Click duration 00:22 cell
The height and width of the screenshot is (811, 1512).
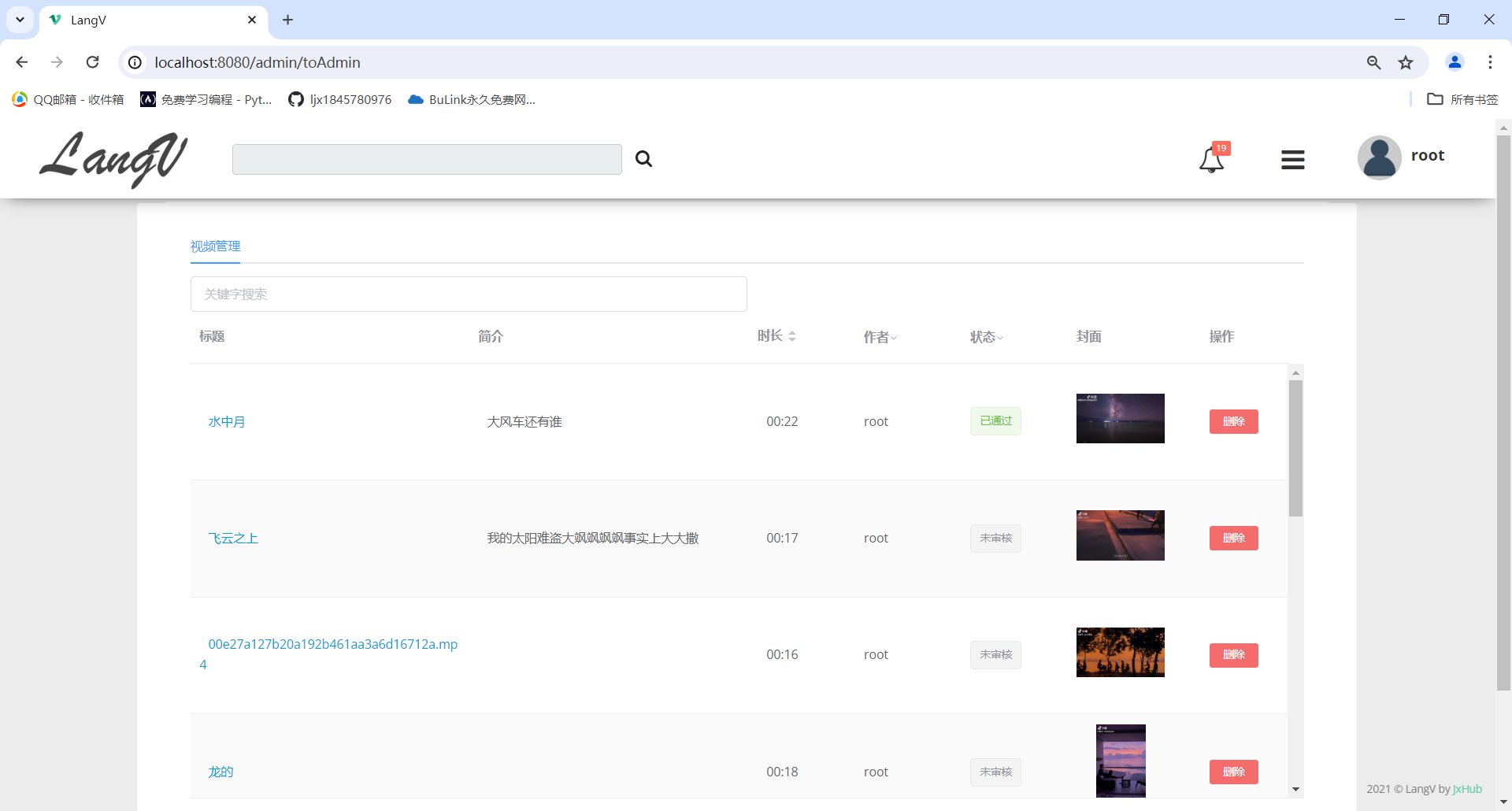coord(782,421)
